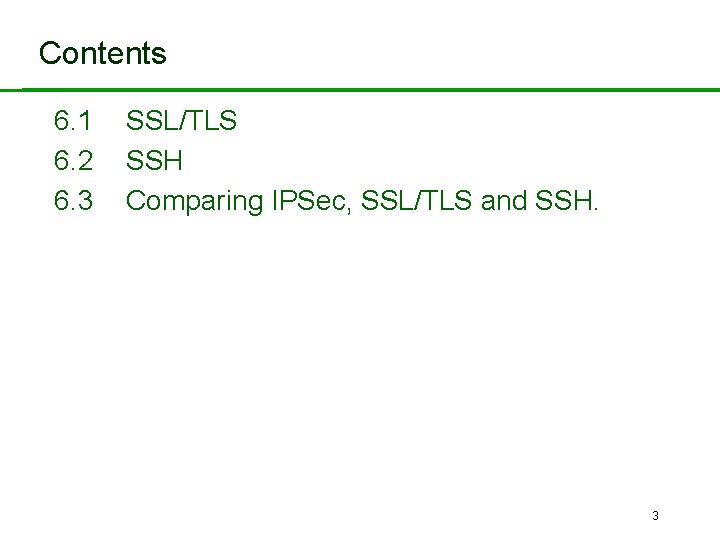Select the 6.3 section number
This screenshot has height=540, width=720.
pyautogui.click(x=73, y=201)
